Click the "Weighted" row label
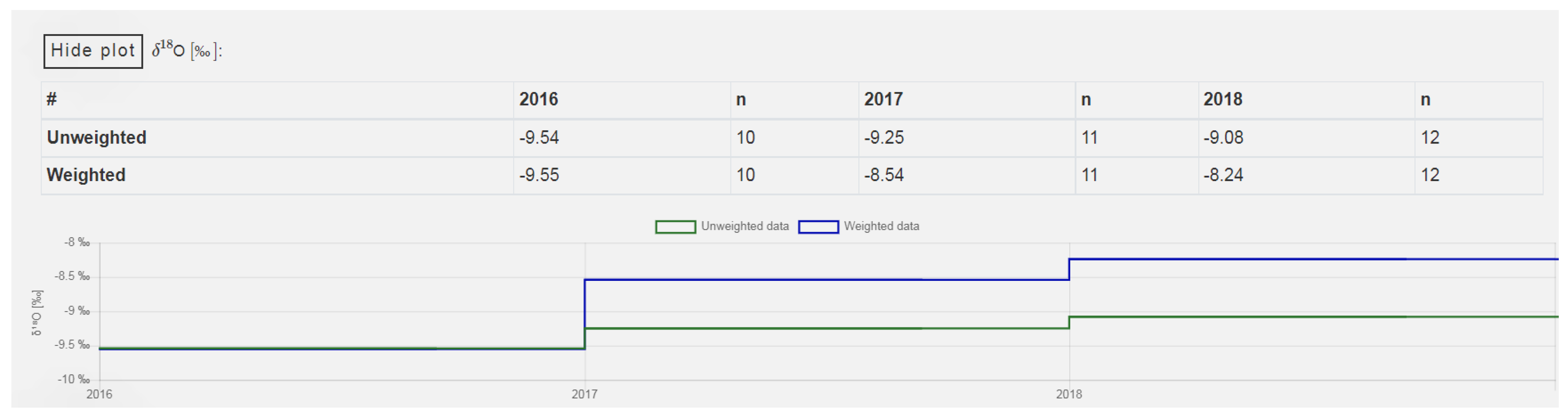The height and width of the screenshot is (419, 1568). [87, 175]
